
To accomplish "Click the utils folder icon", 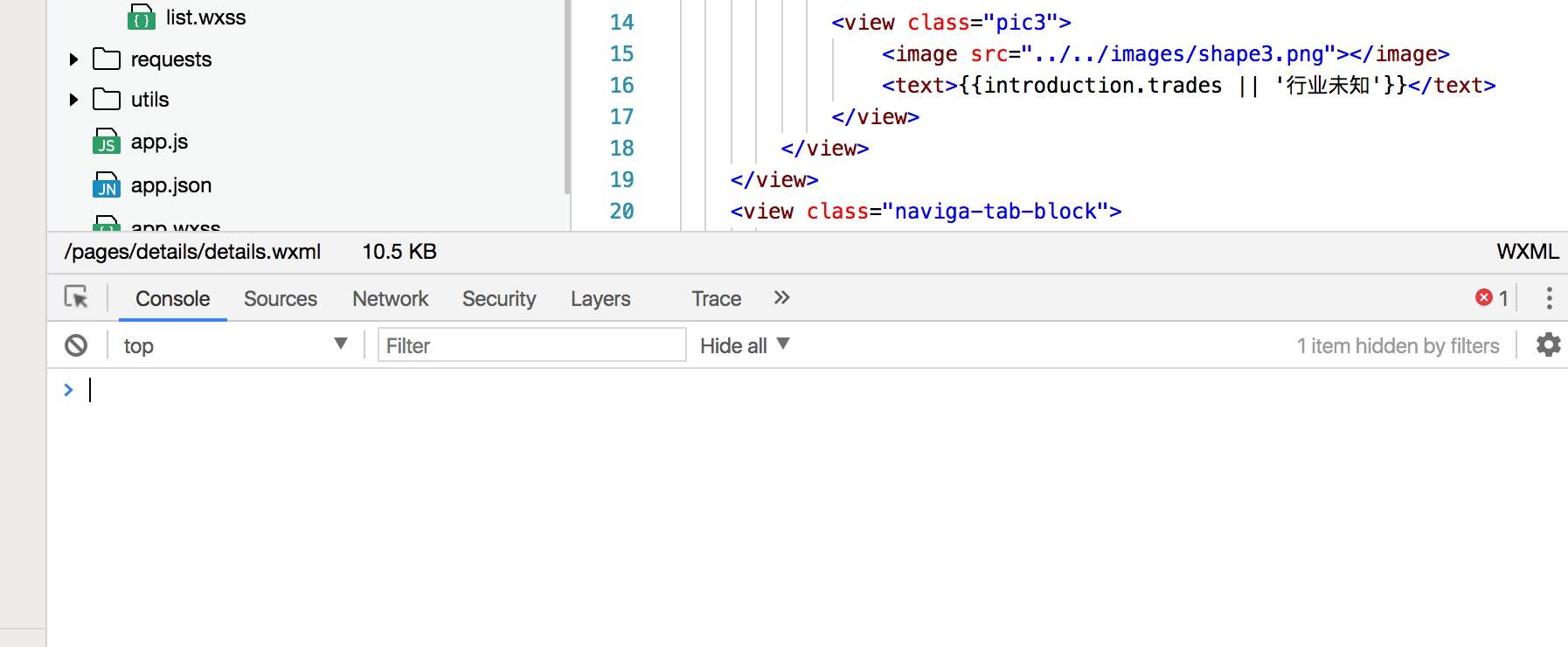I will pyautogui.click(x=107, y=99).
